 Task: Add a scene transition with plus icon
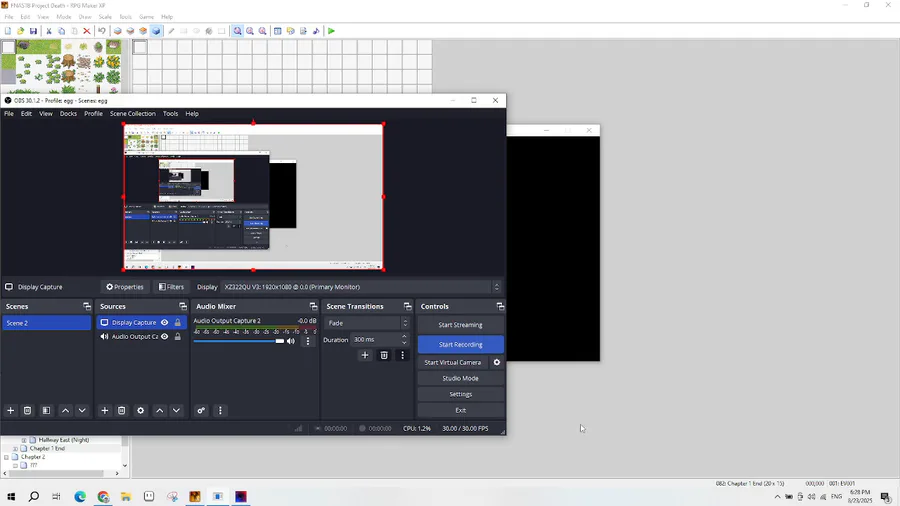coord(364,355)
